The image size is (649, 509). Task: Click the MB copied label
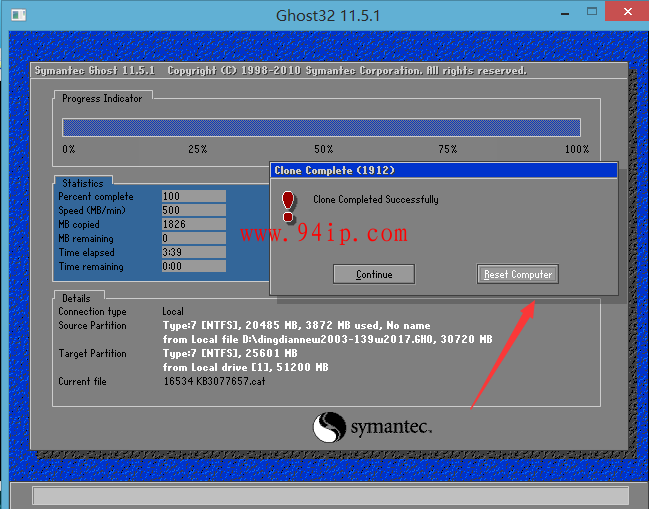pos(79,225)
